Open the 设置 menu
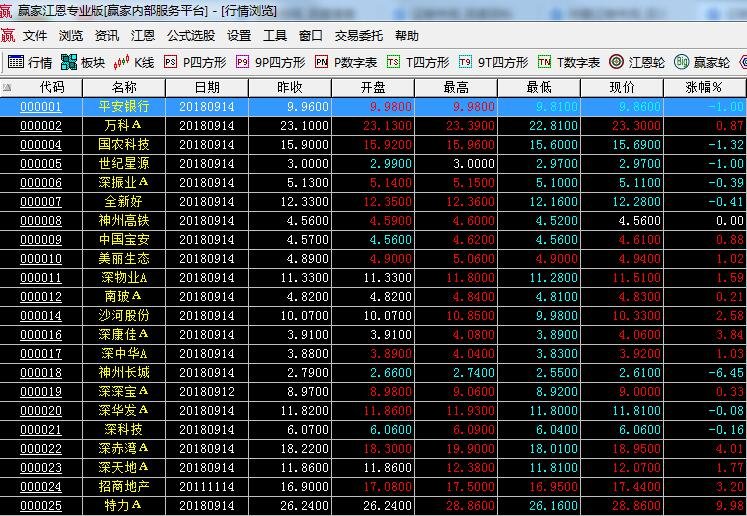The width and height of the screenshot is (747, 516). click(239, 36)
